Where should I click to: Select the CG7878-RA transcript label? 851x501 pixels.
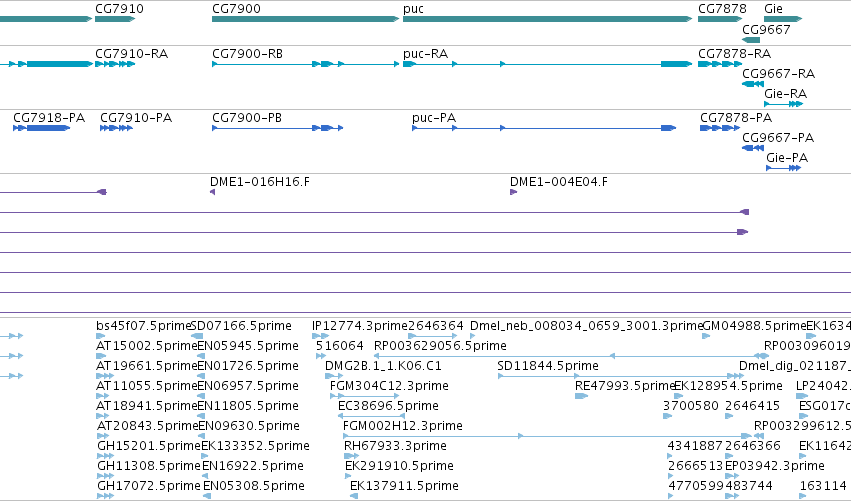pyautogui.click(x=734, y=54)
